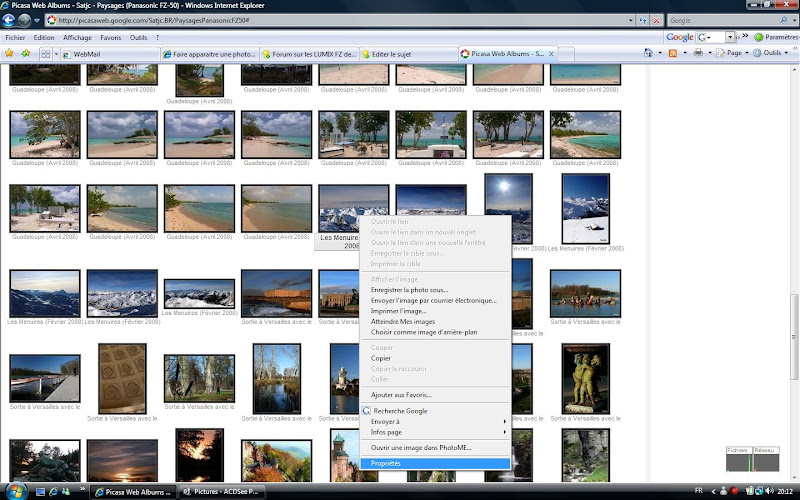Screen dimensions: 800x500
Task: Select Copier in context menu
Action: 435,358
